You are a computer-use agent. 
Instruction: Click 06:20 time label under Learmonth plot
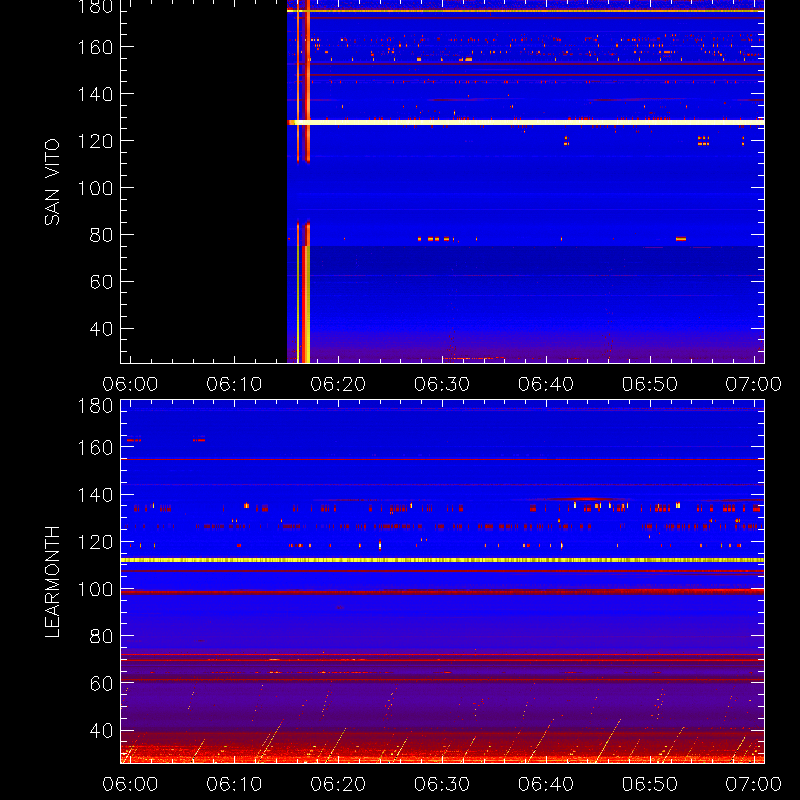pyautogui.click(x=338, y=784)
